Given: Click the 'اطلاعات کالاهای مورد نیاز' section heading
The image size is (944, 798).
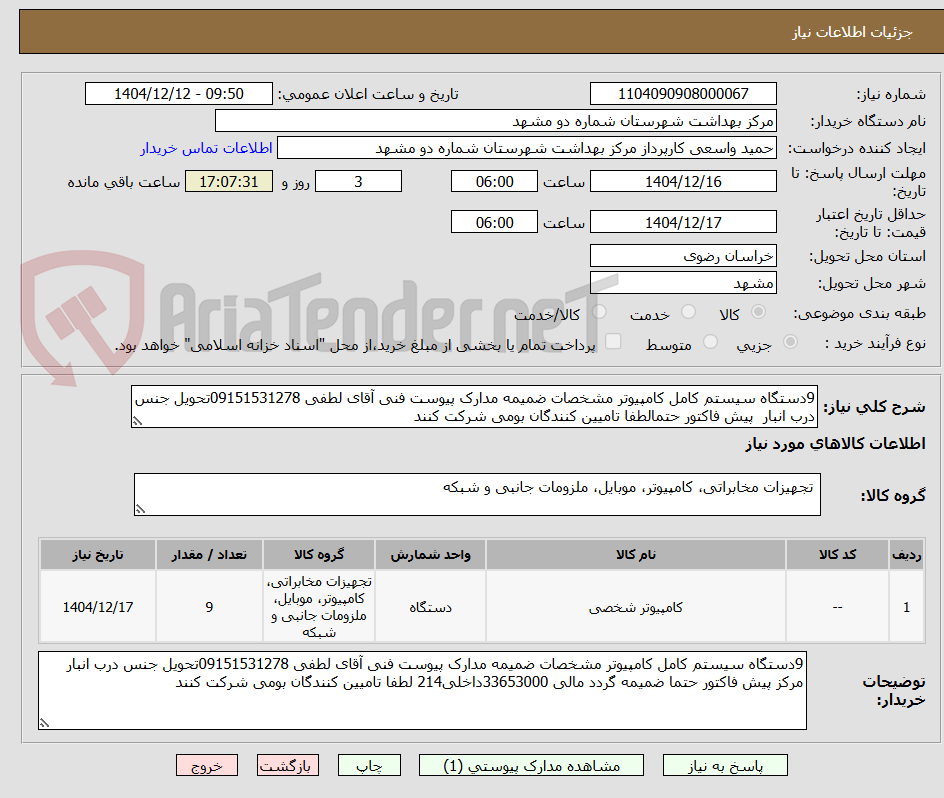Looking at the screenshot, I should (835, 444).
